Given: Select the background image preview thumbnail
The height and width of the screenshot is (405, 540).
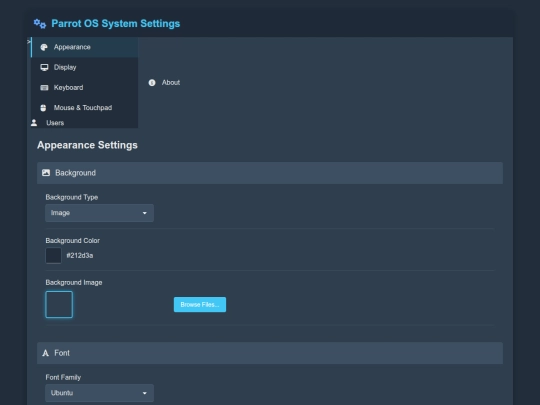Looking at the screenshot, I should [59, 304].
